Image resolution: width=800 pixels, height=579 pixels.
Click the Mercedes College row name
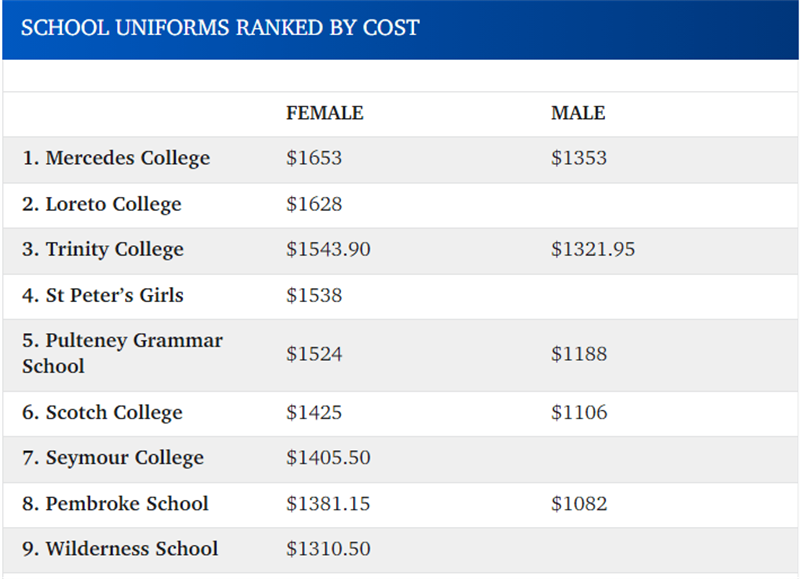(116, 158)
